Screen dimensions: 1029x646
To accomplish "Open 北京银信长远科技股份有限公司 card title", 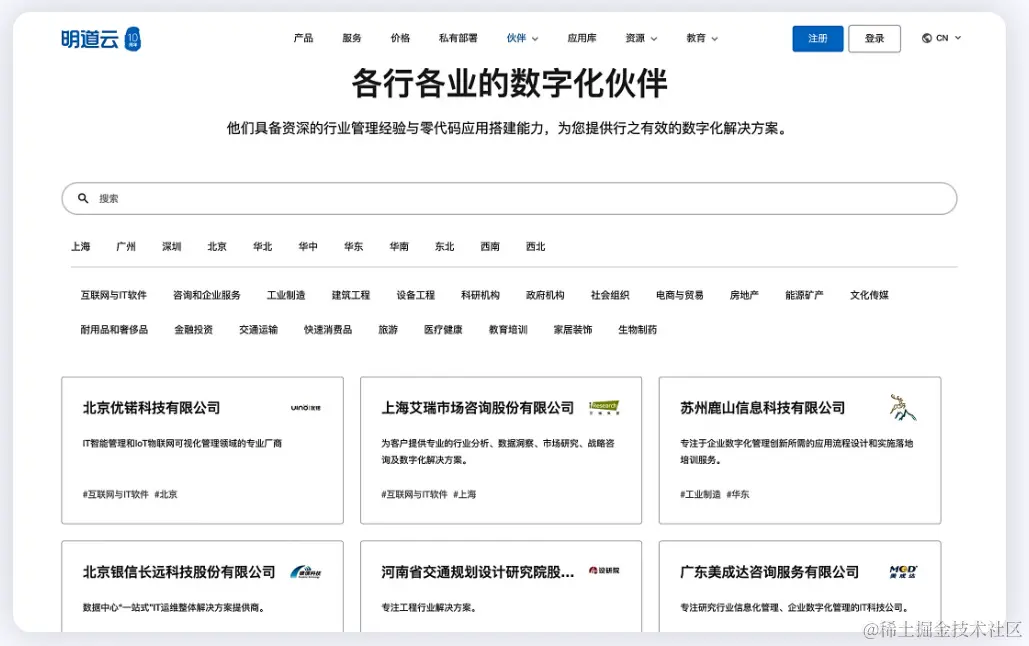I will 179,572.
